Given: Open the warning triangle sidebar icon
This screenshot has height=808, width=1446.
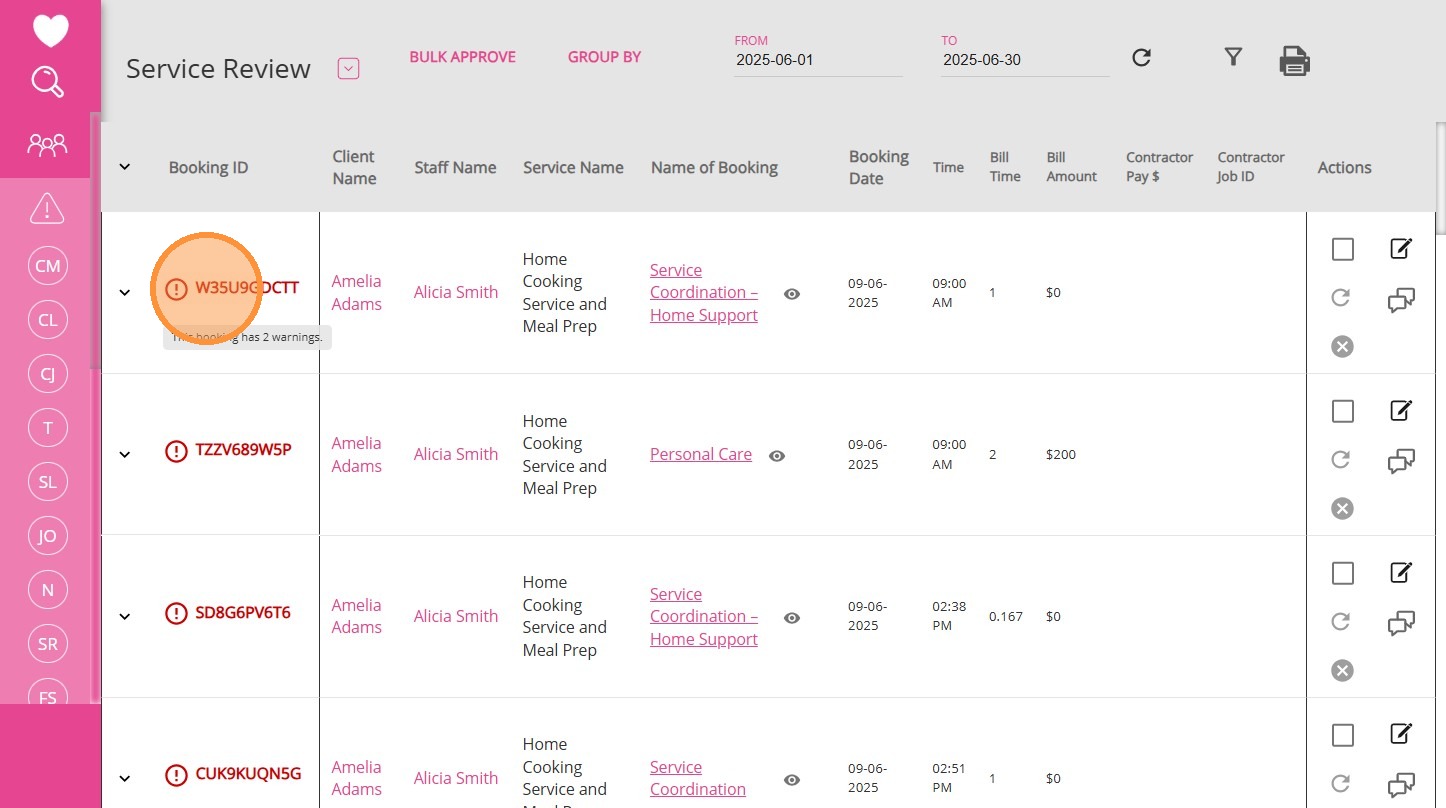Looking at the screenshot, I should [47, 208].
